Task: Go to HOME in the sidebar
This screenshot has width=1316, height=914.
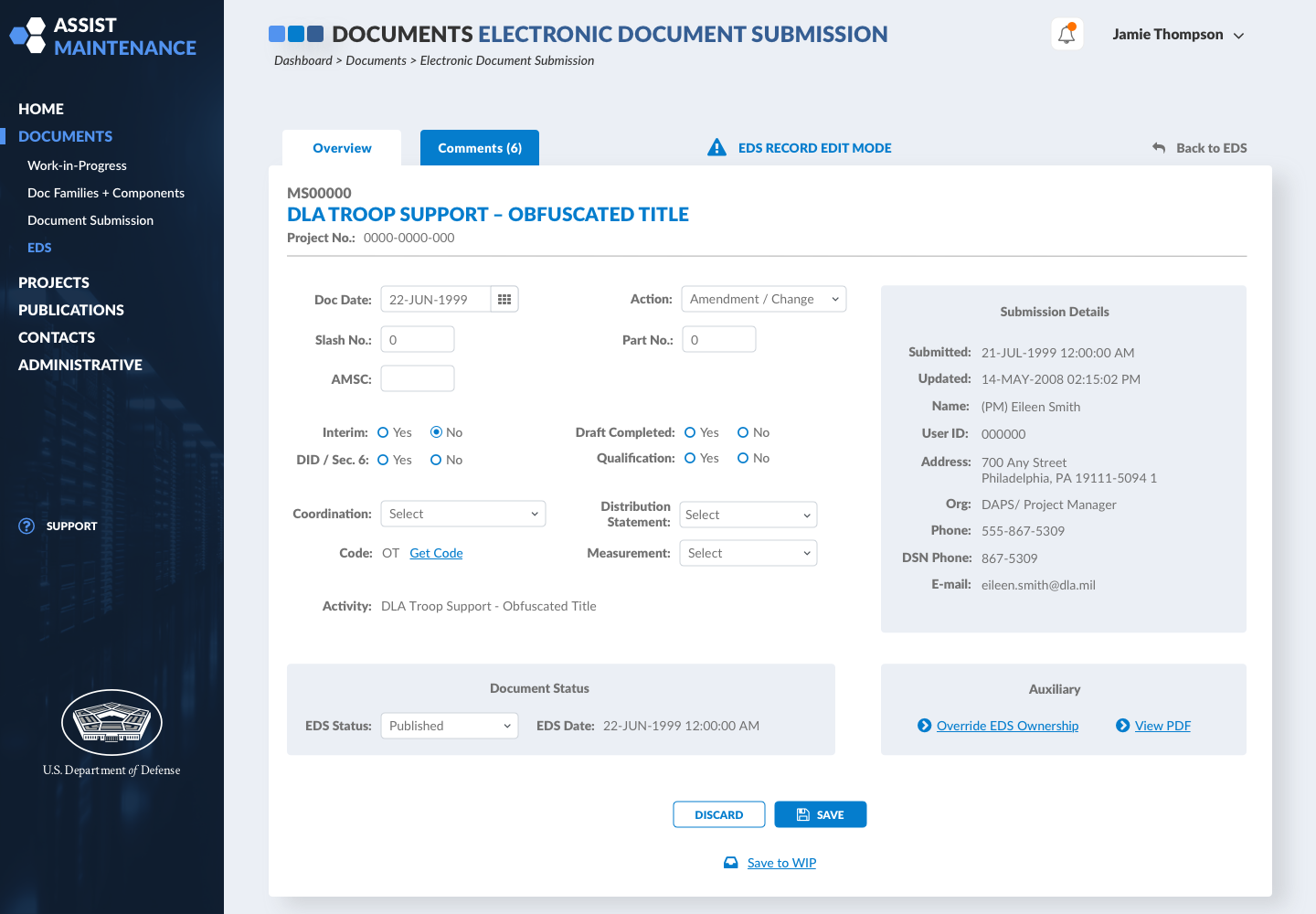Action: coord(41,109)
